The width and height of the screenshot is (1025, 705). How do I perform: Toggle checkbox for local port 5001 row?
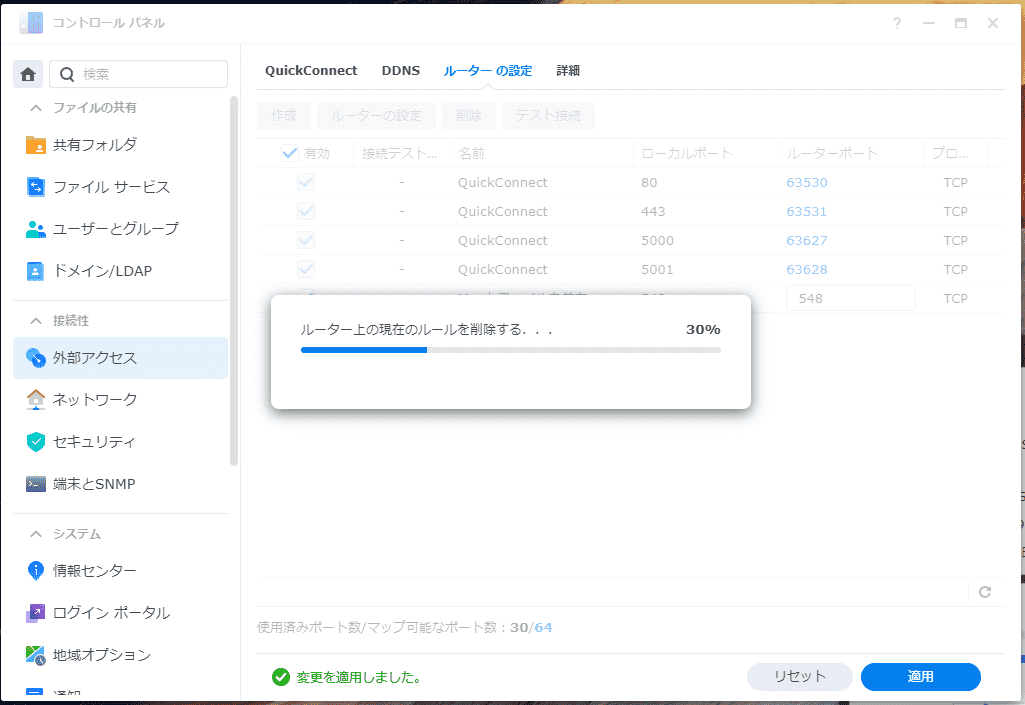click(306, 269)
